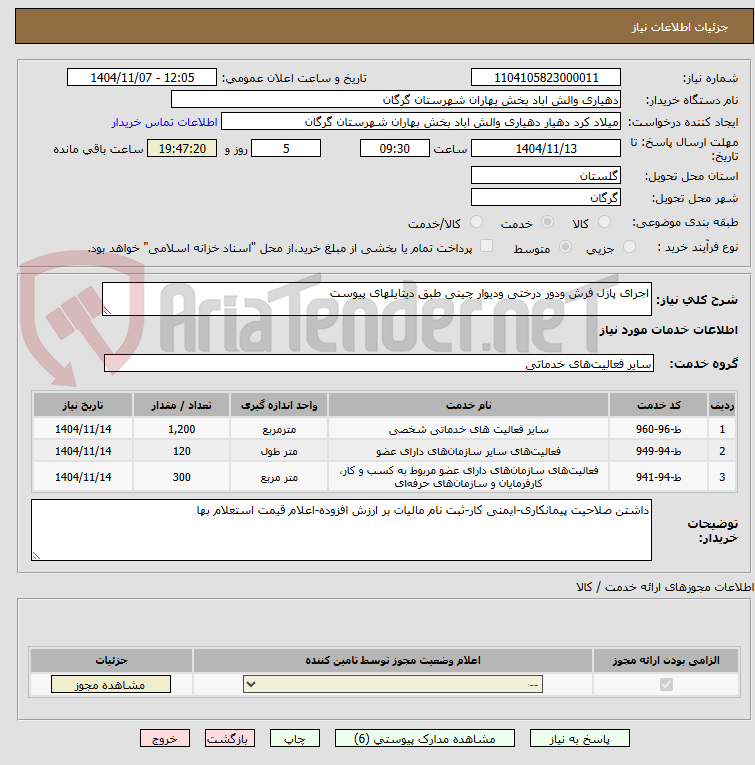Click the مشاهده مجوز button

pyautogui.click(x=111, y=684)
